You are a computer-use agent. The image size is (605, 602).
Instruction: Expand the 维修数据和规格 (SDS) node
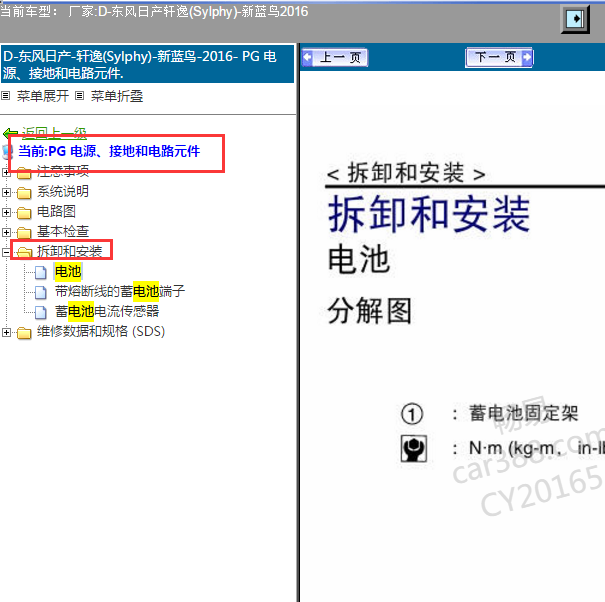click(6, 332)
